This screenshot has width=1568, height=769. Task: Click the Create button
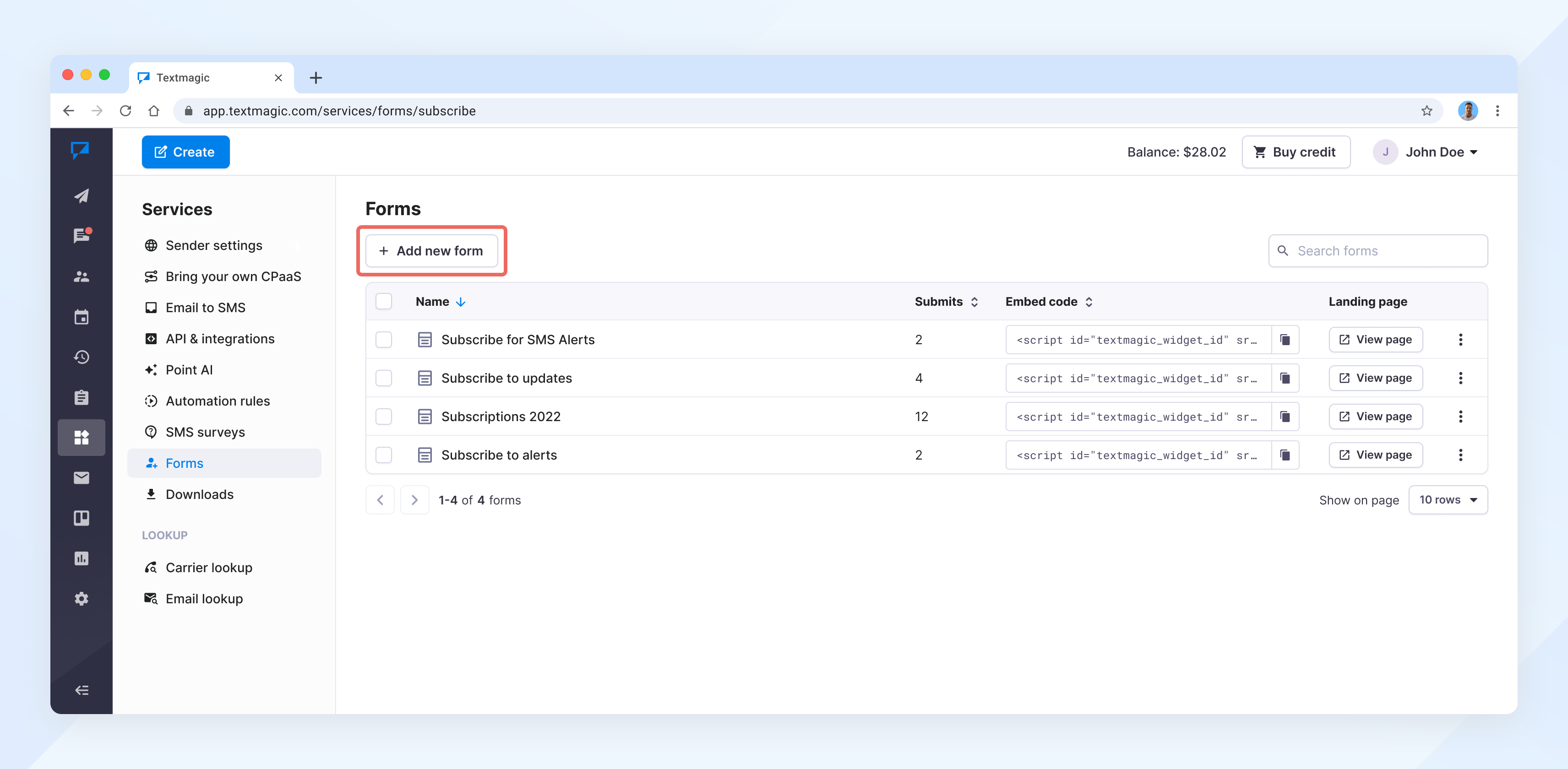[x=185, y=152]
